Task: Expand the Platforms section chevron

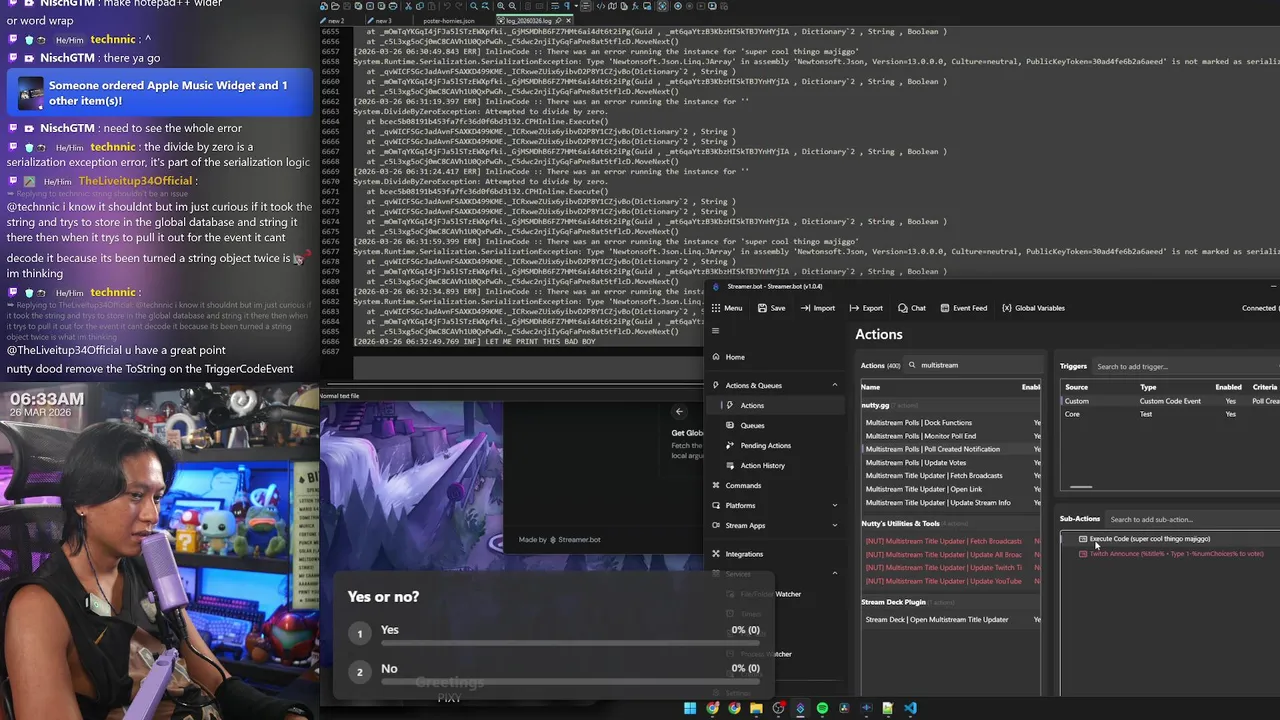Action: [835, 505]
